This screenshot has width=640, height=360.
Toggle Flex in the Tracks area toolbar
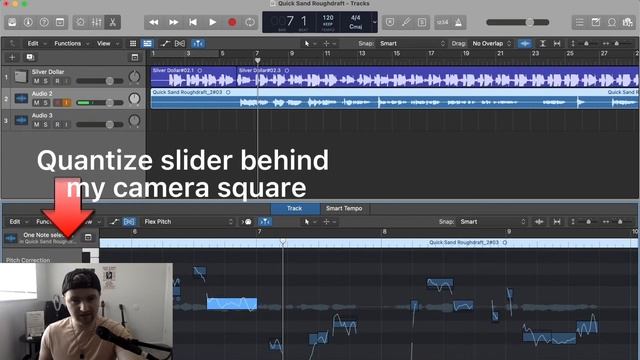pos(180,43)
